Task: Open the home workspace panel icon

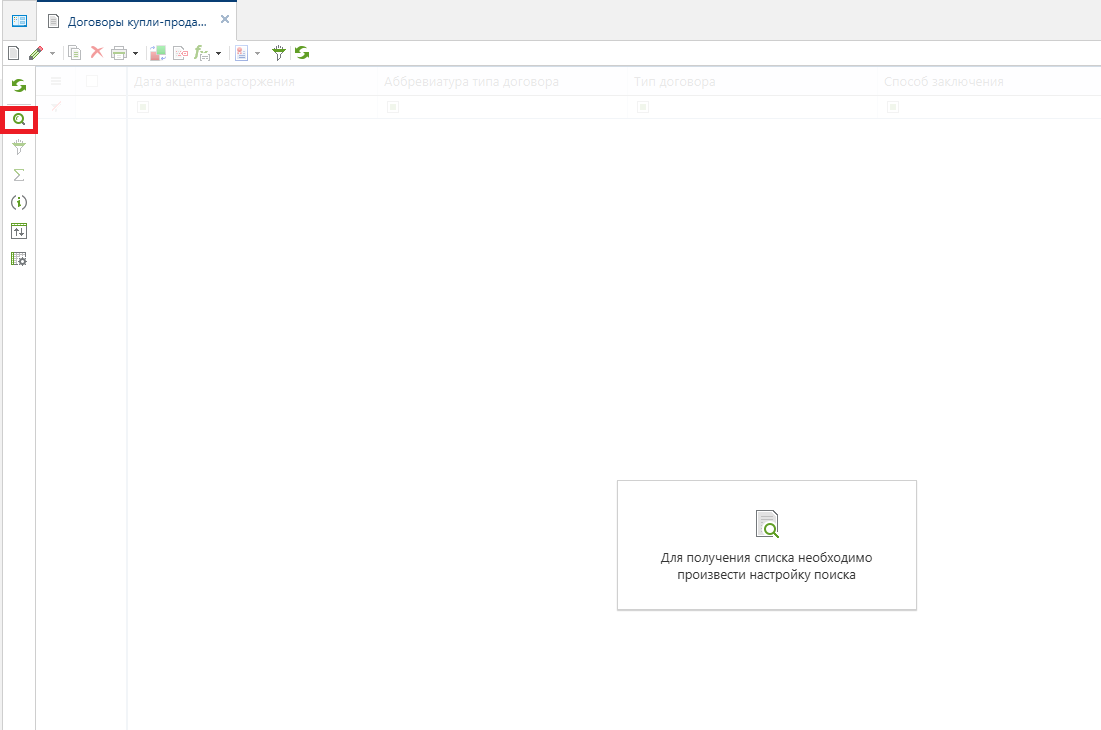Action: click(x=19, y=21)
